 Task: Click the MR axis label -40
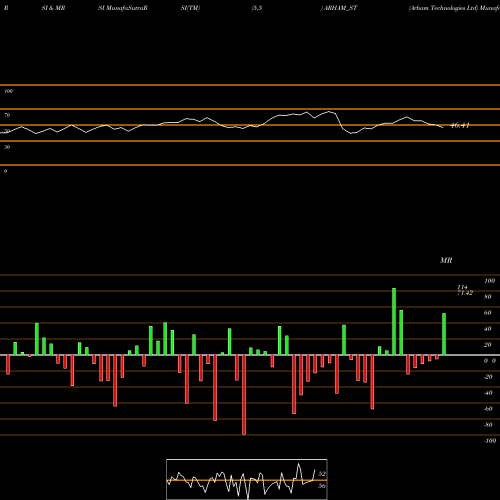[488, 393]
